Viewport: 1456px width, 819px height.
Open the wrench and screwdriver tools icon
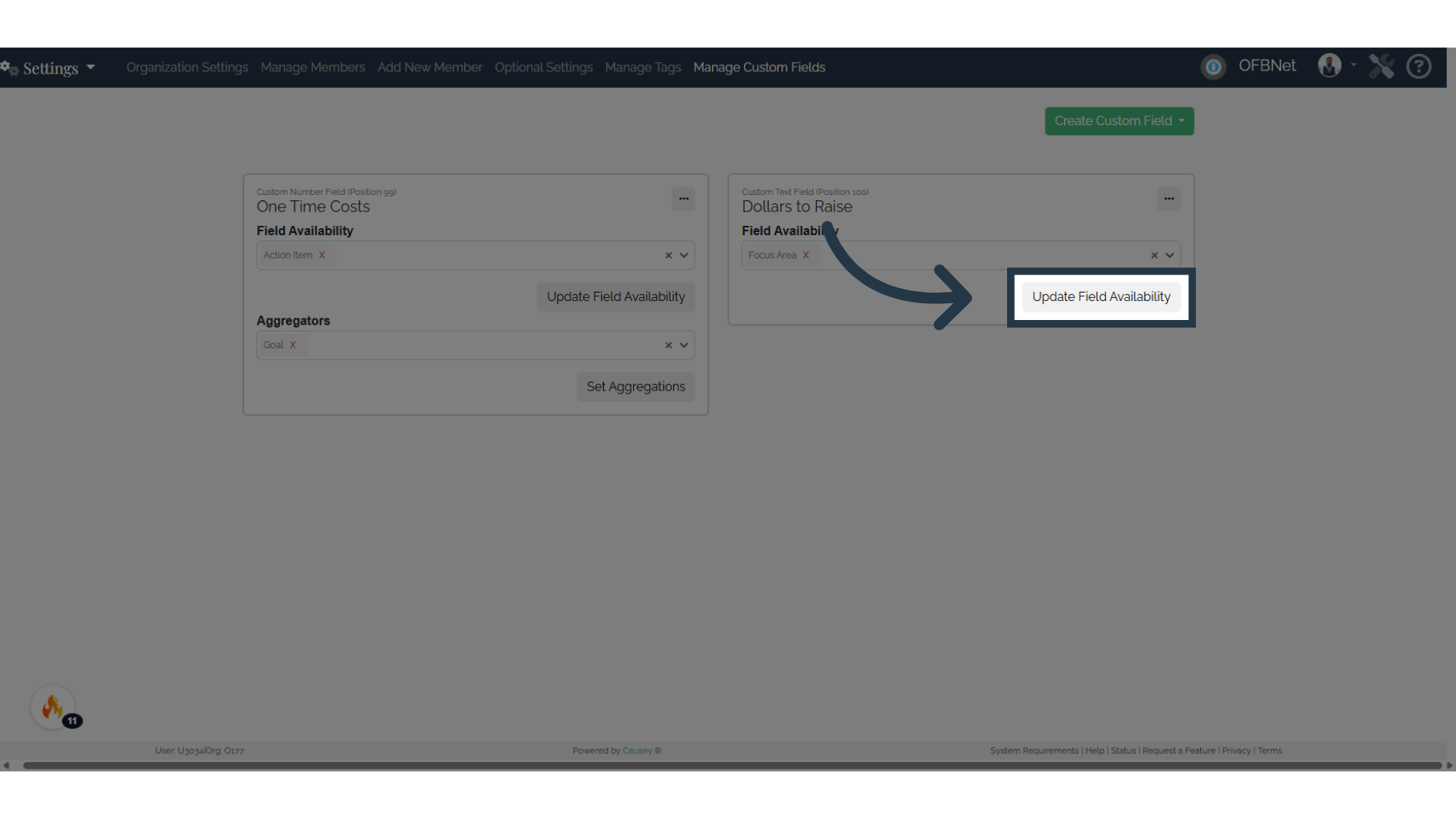click(1382, 67)
